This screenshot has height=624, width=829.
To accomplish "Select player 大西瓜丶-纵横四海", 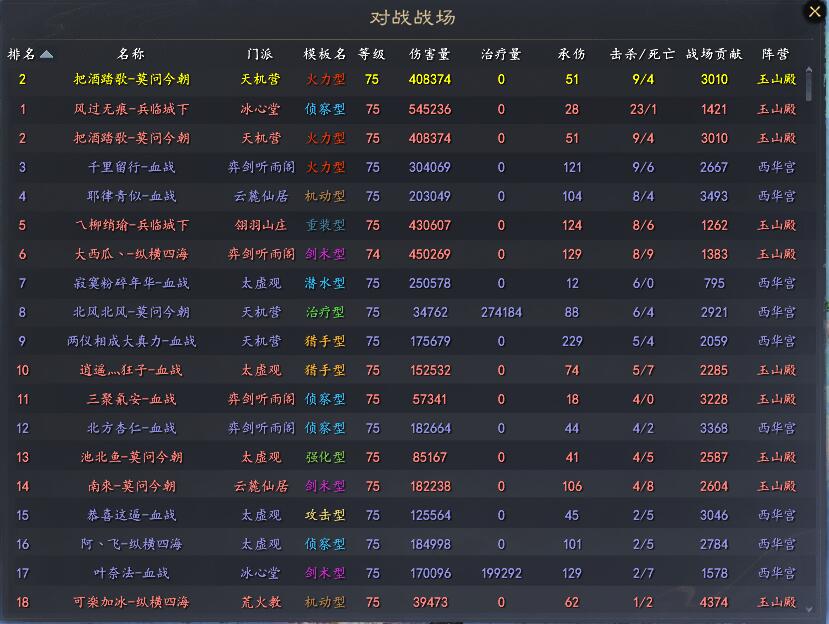I will (131, 254).
